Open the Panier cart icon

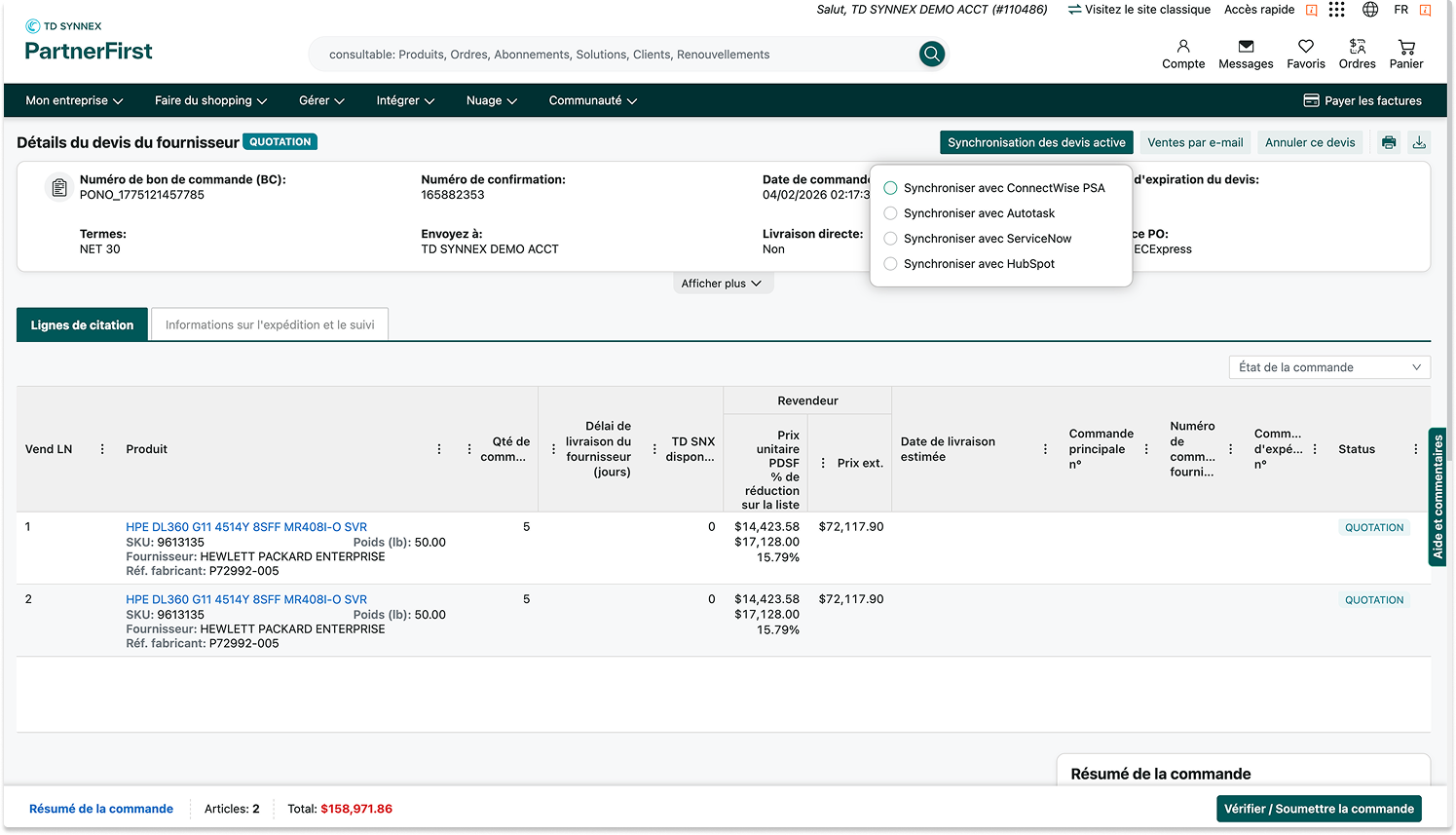tap(1406, 46)
